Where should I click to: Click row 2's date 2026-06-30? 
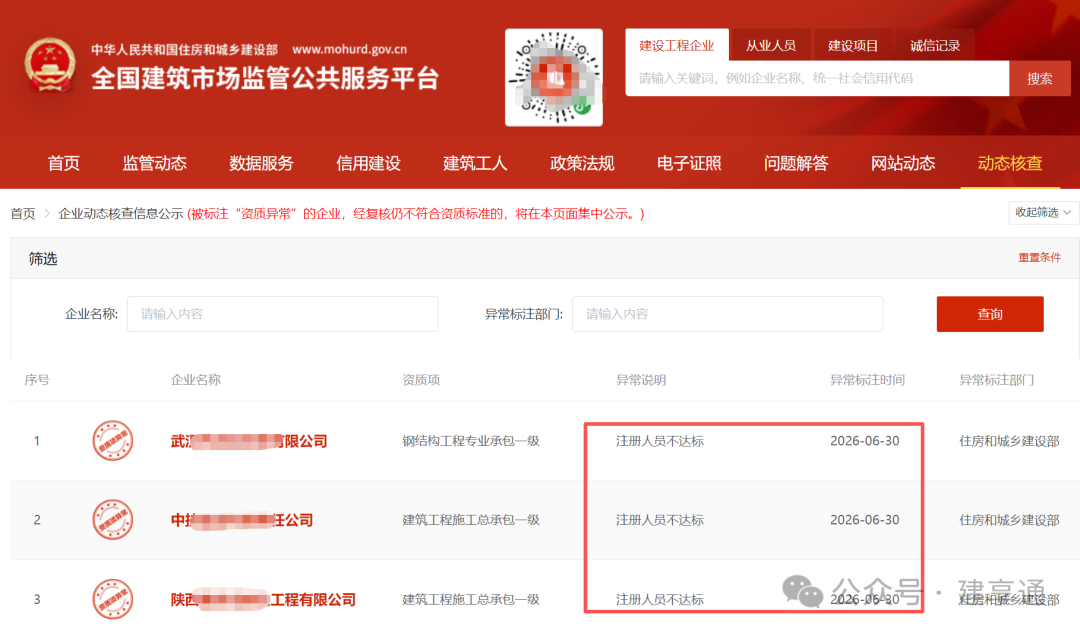point(864,520)
